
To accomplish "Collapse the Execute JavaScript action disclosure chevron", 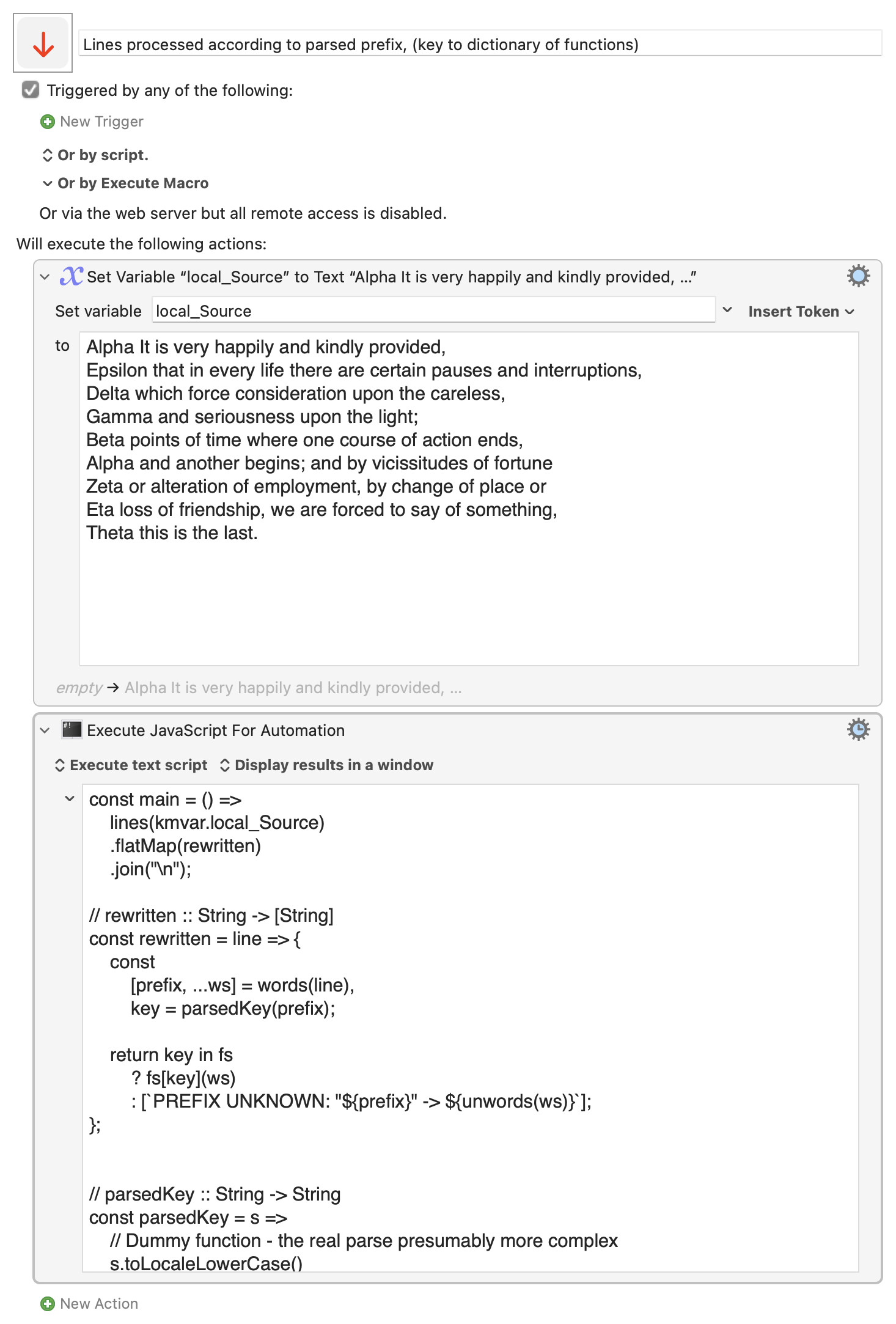I will (x=45, y=730).
